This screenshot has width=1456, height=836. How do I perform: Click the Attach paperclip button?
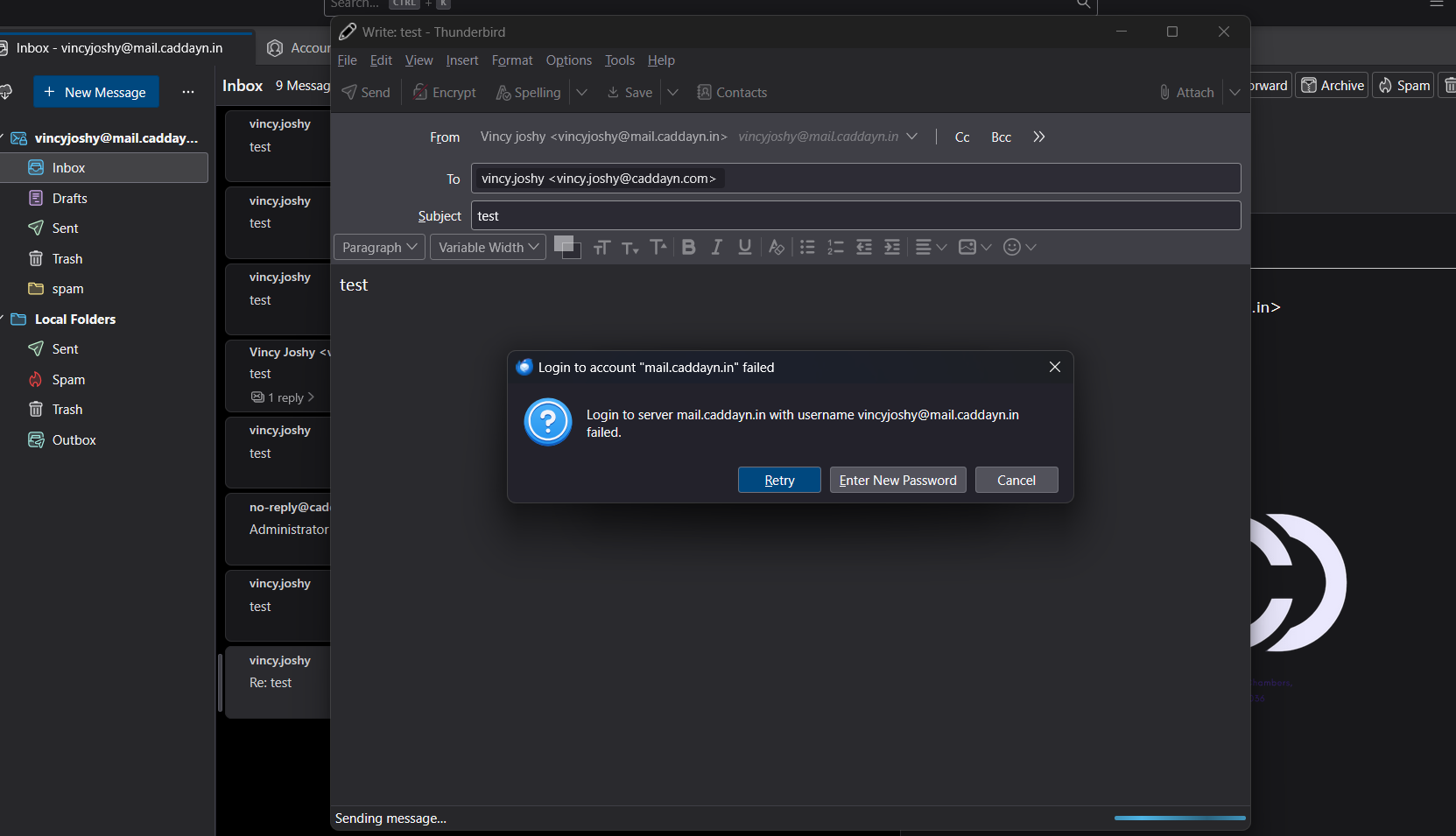1186,93
